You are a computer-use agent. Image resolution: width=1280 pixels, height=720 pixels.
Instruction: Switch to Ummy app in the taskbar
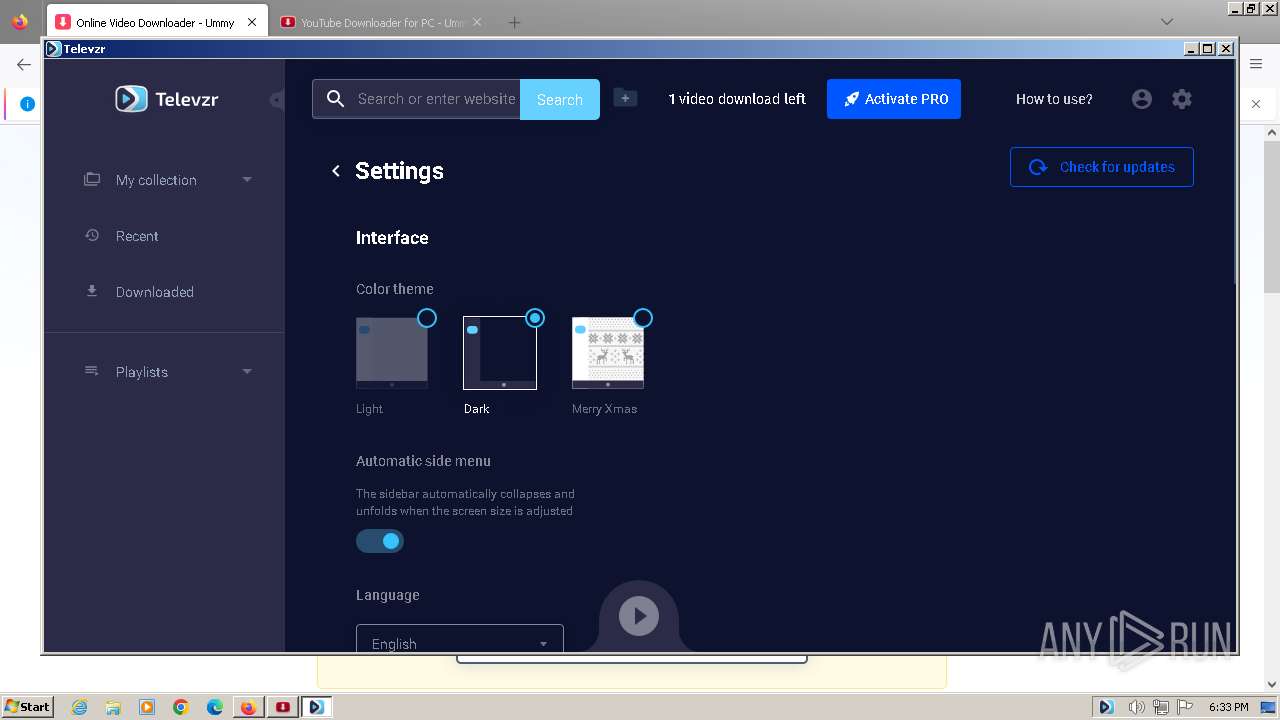(283, 707)
